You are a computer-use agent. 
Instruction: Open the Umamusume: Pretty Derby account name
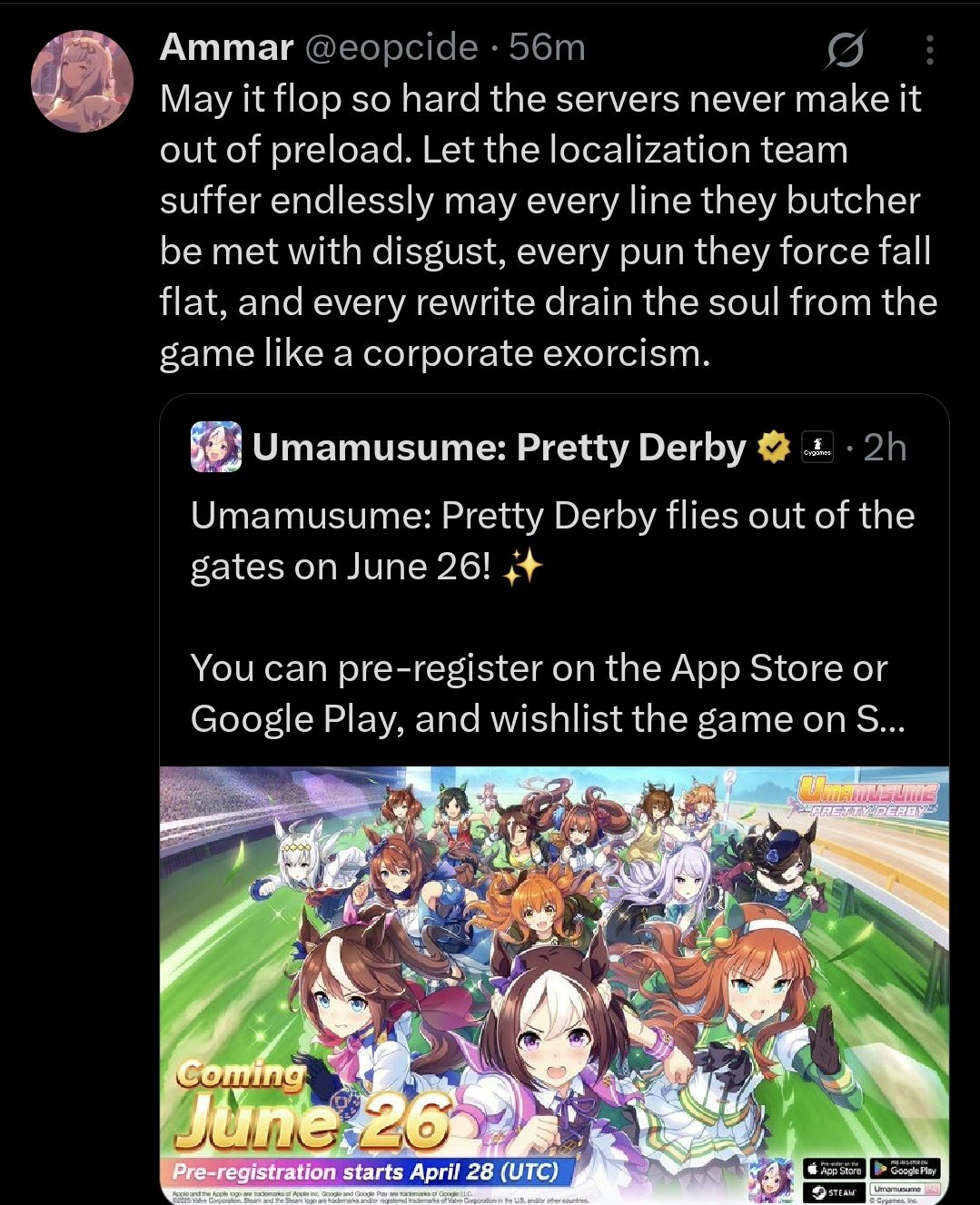(x=500, y=447)
